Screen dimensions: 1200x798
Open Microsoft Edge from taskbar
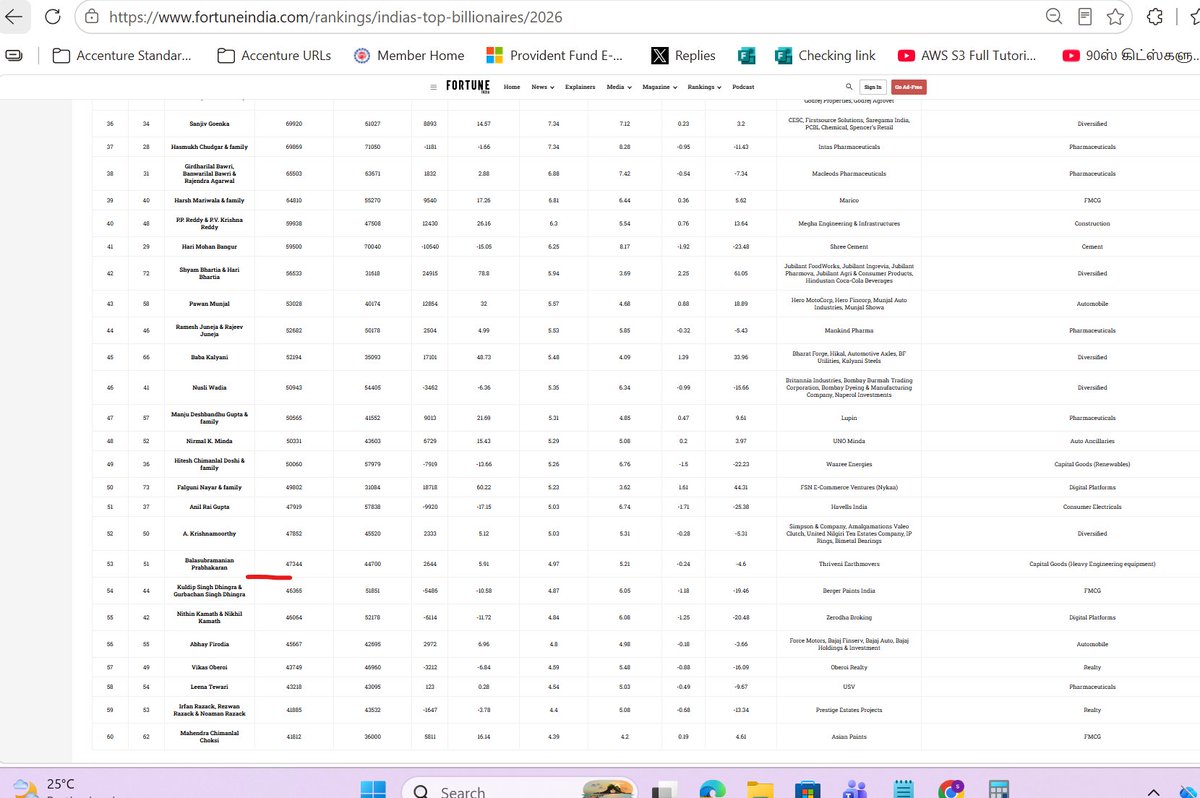point(713,791)
